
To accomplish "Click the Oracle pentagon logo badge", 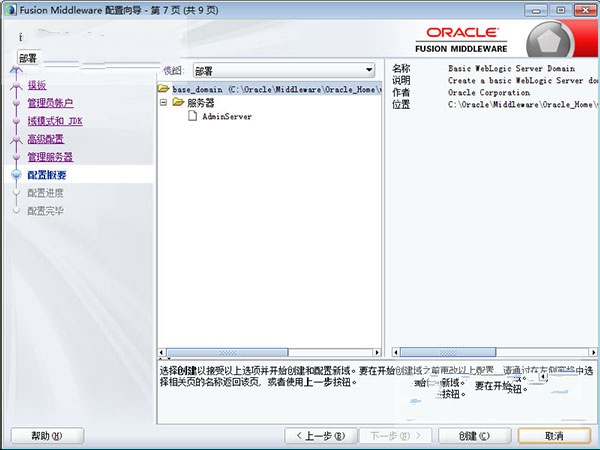I will [549, 41].
